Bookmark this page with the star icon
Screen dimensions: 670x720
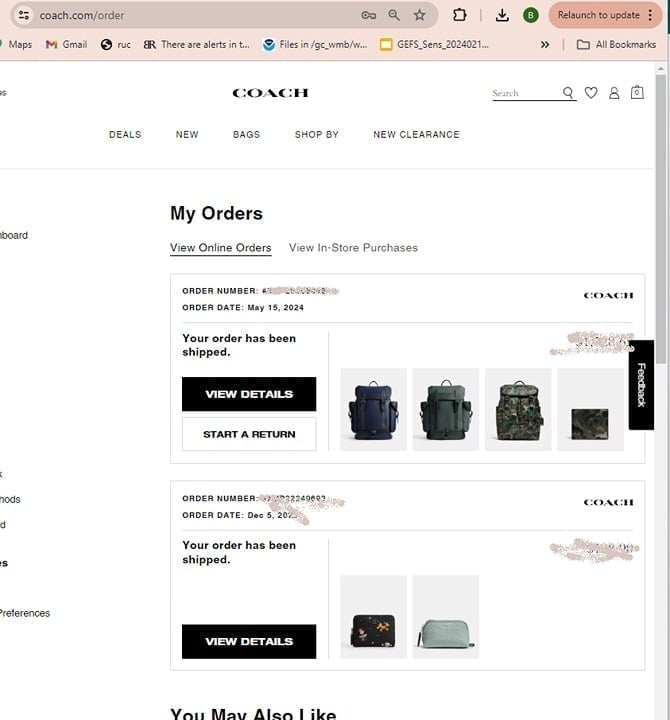420,15
